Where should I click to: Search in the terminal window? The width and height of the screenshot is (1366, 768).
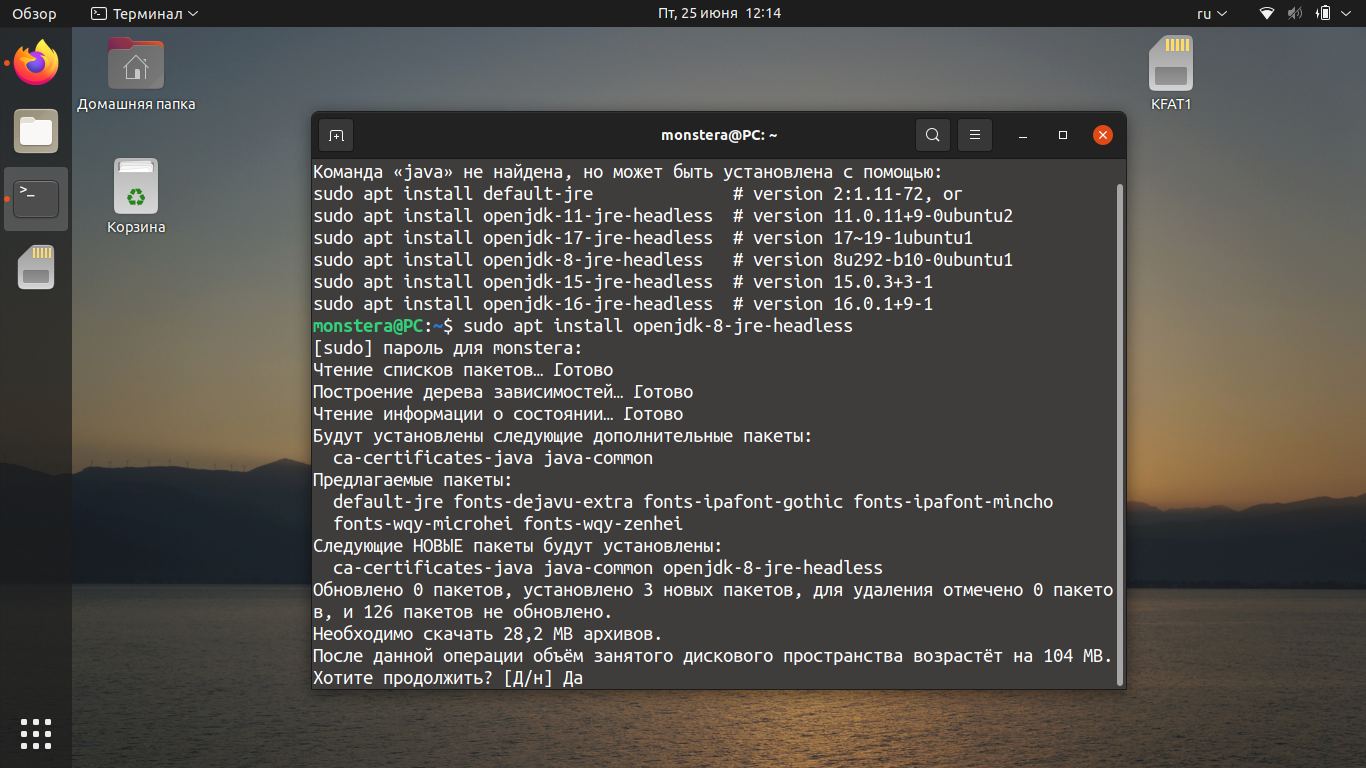point(932,135)
